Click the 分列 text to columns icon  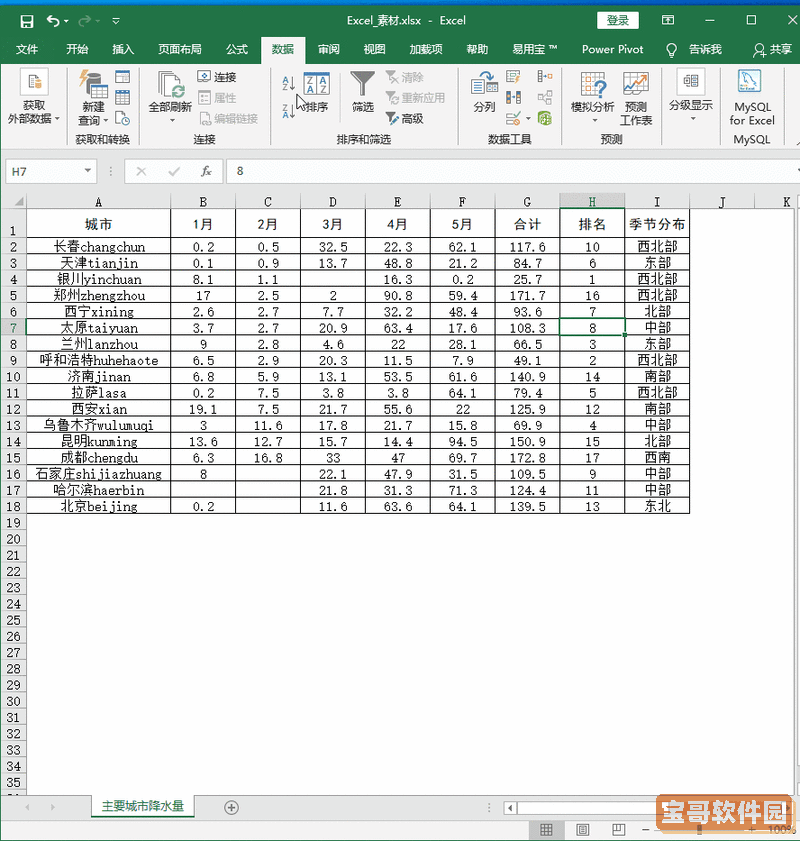click(x=484, y=92)
